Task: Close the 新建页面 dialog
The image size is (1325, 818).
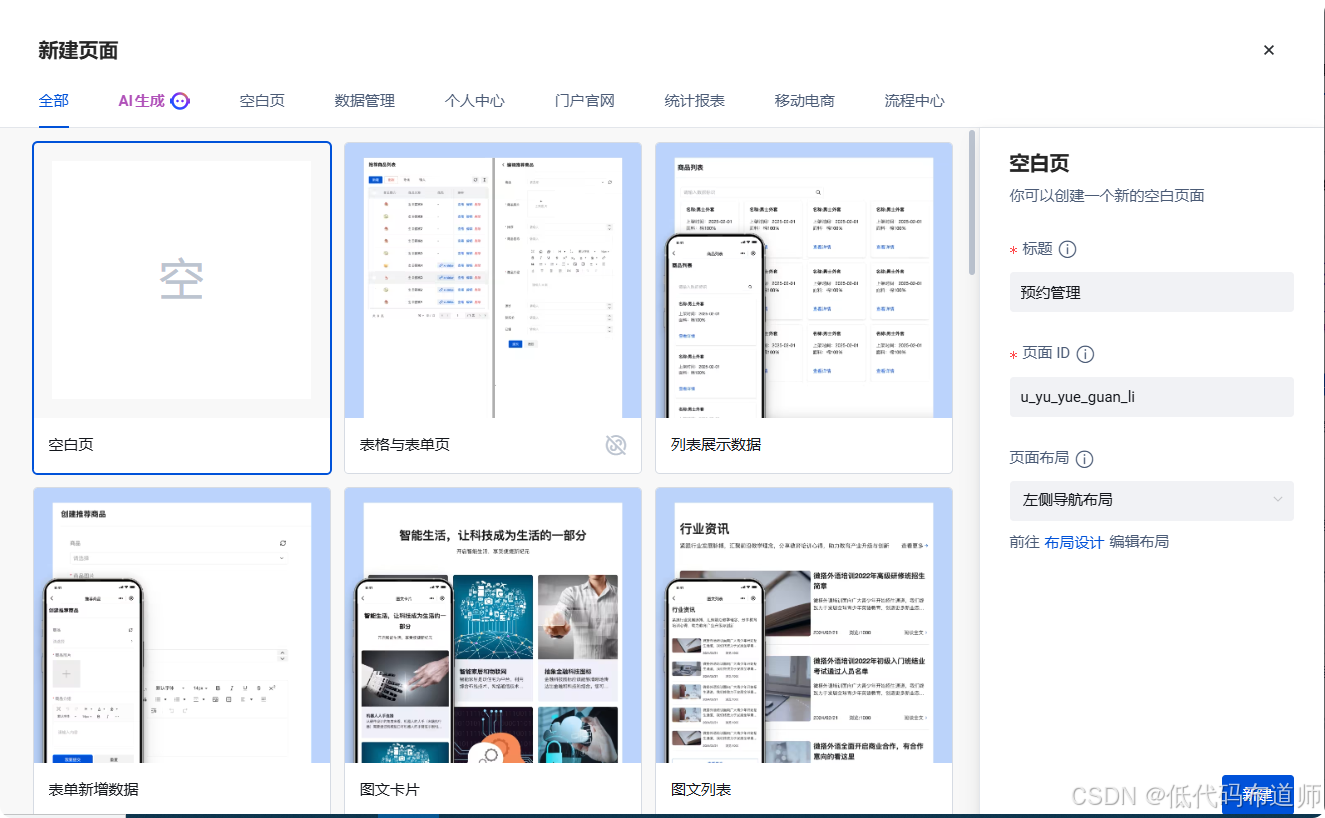Action: pos(1268,50)
